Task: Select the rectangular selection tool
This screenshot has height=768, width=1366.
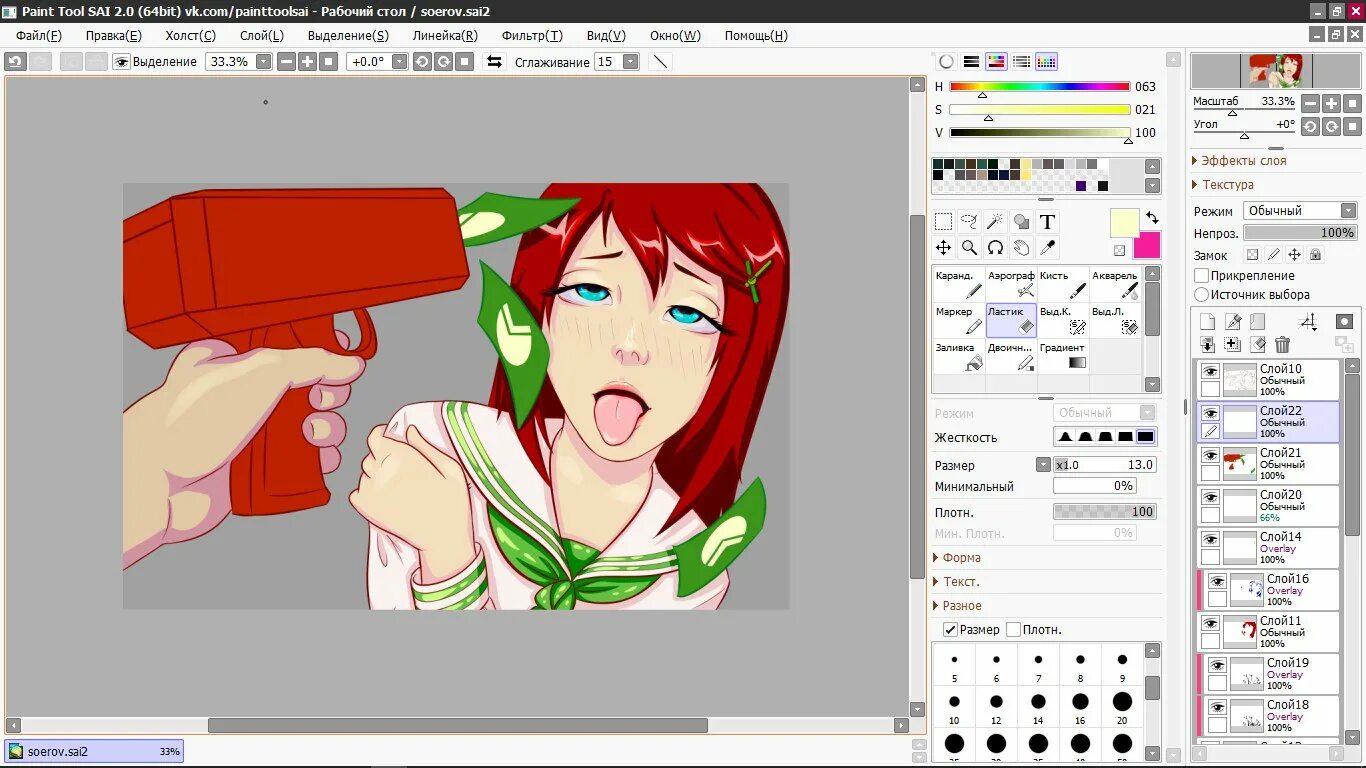Action: coord(943,222)
